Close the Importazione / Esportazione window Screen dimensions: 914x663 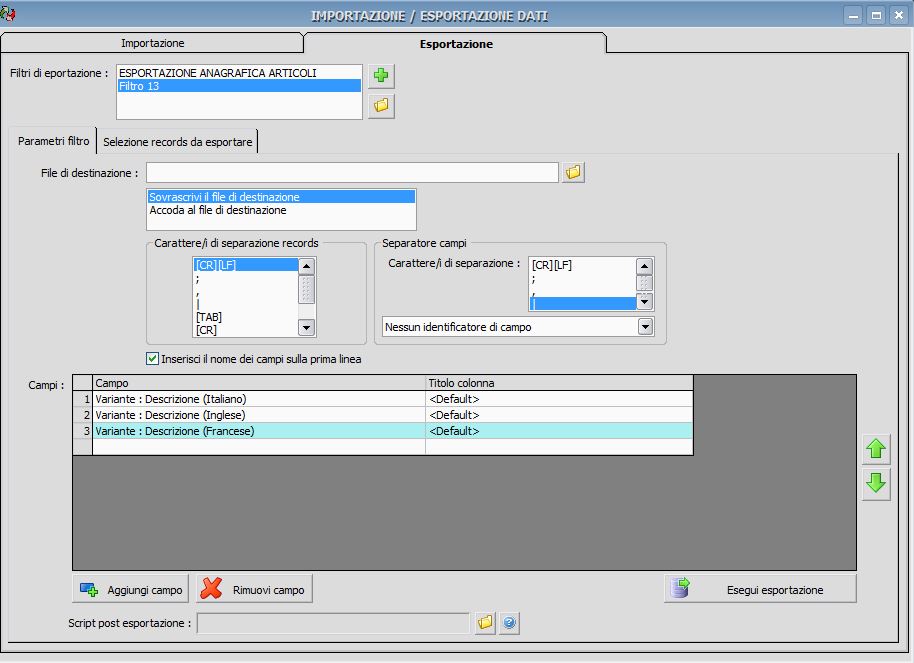click(899, 15)
